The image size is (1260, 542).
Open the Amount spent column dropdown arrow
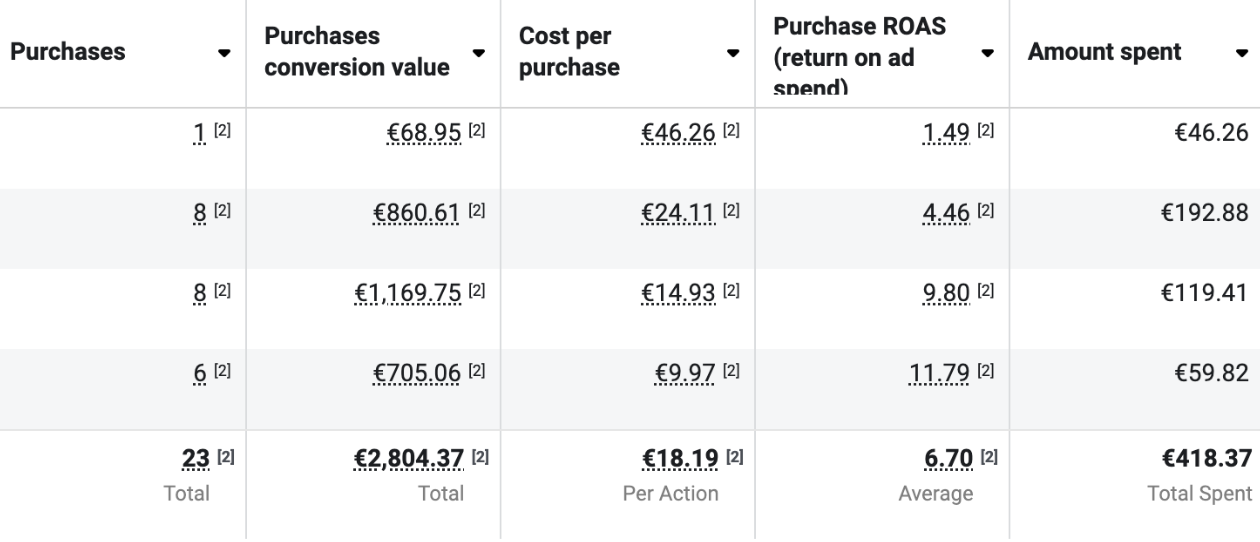[x=1240, y=53]
